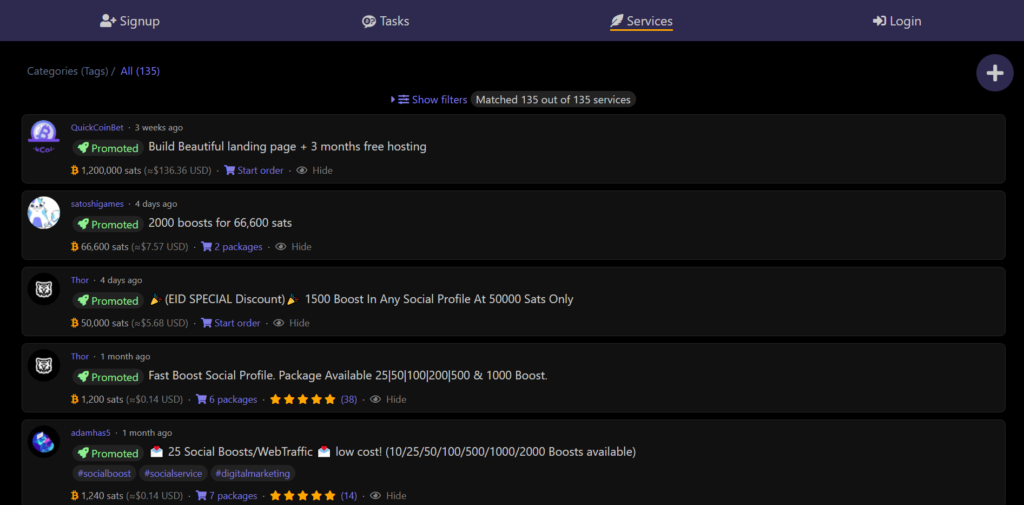1024x505 pixels.
Task: Open adamhas5 avatar image
Action: [x=44, y=442]
